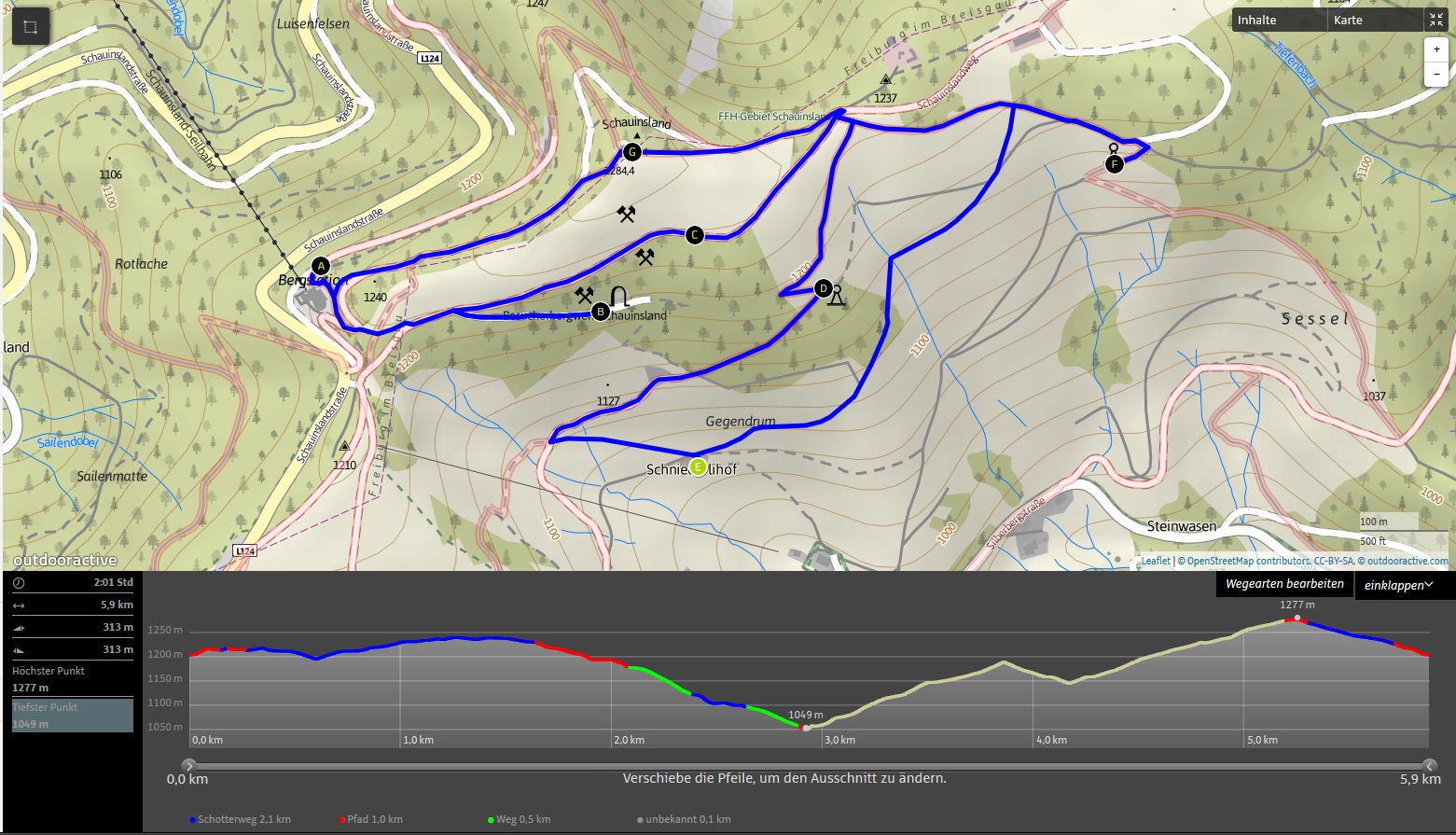Collapse the elevation profile via einklappen
The image size is (1456, 835).
1398,585
